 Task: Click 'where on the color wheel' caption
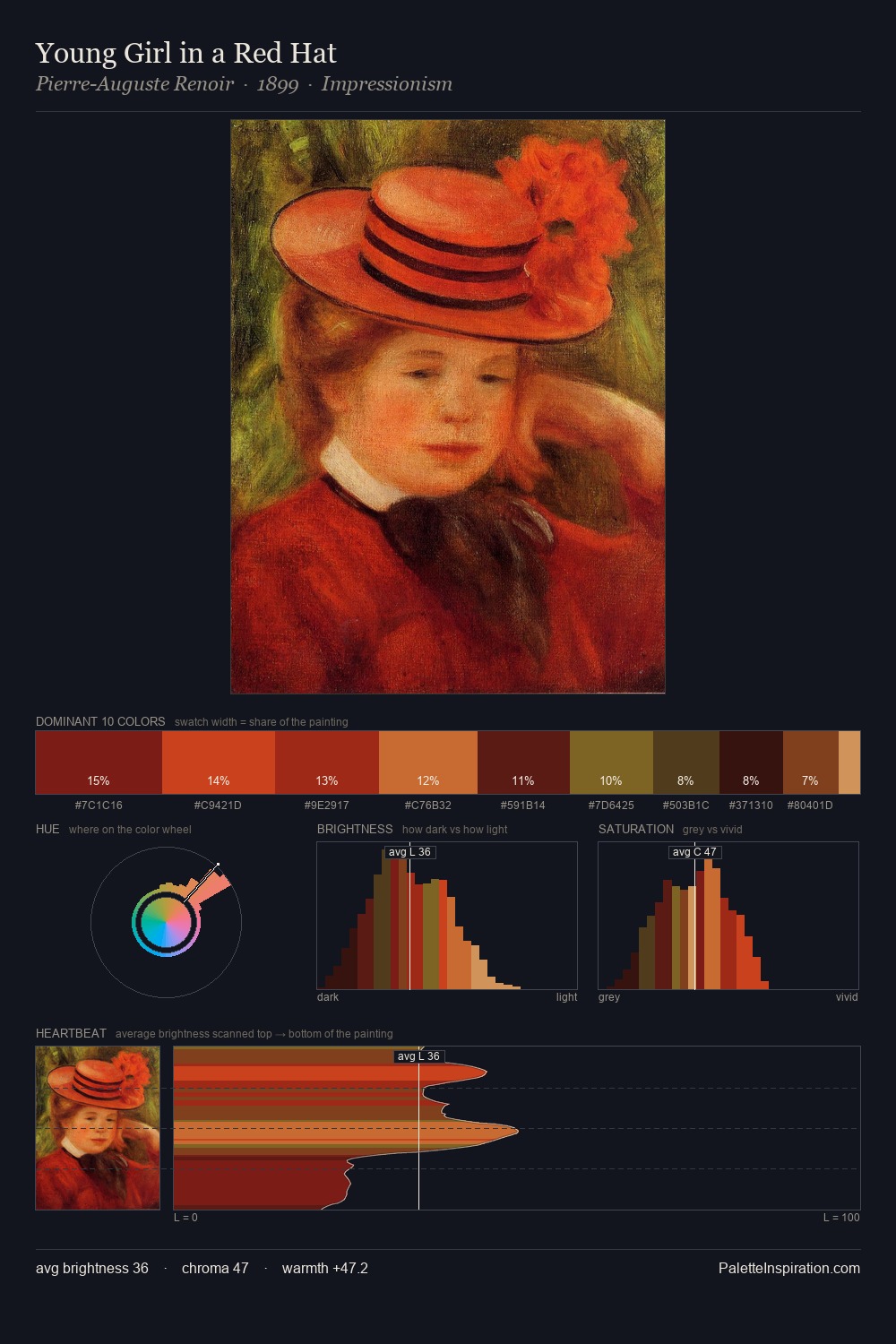(x=130, y=830)
